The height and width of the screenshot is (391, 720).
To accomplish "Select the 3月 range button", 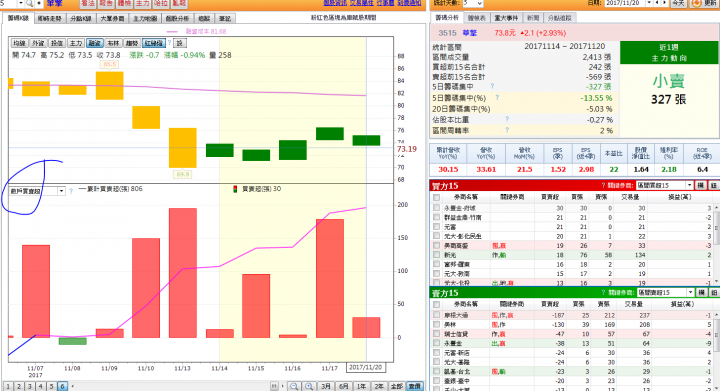I will click(326, 386).
